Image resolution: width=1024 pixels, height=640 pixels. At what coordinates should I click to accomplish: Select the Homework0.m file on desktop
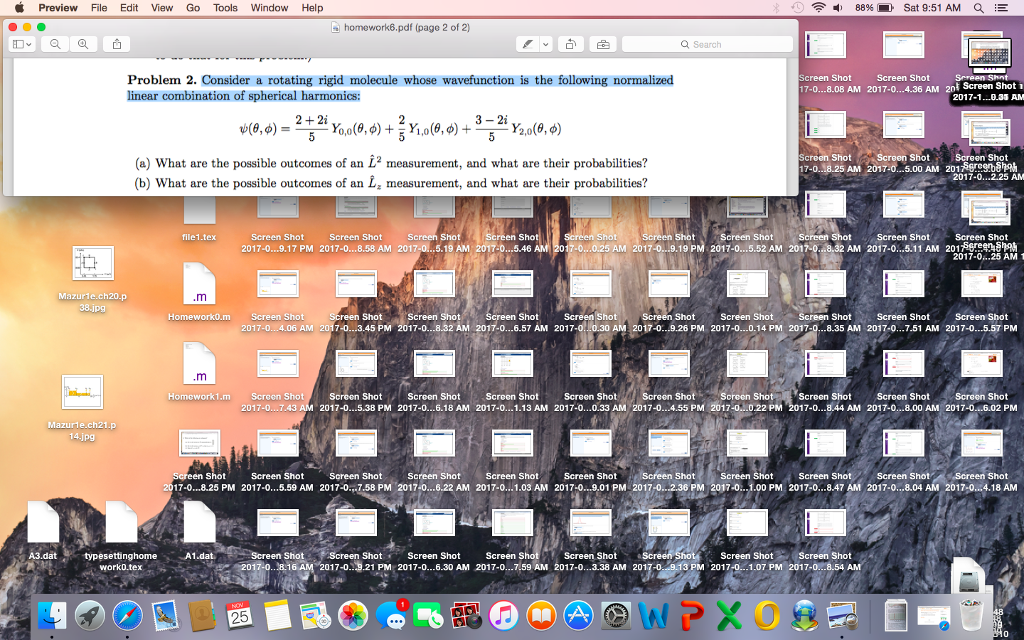tap(200, 284)
